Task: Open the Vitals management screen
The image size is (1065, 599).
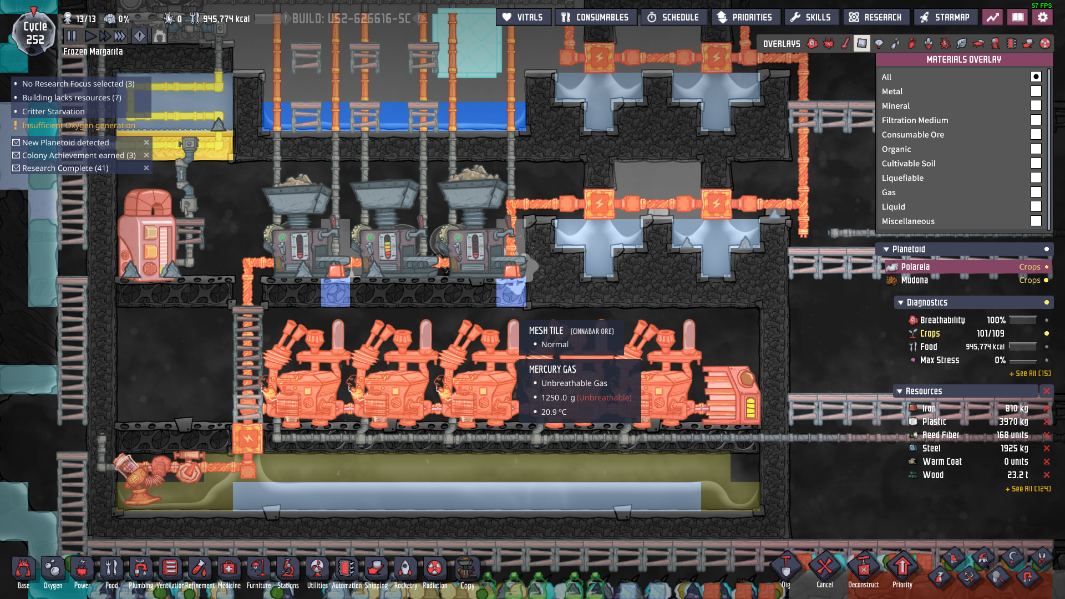Action: 521,17
